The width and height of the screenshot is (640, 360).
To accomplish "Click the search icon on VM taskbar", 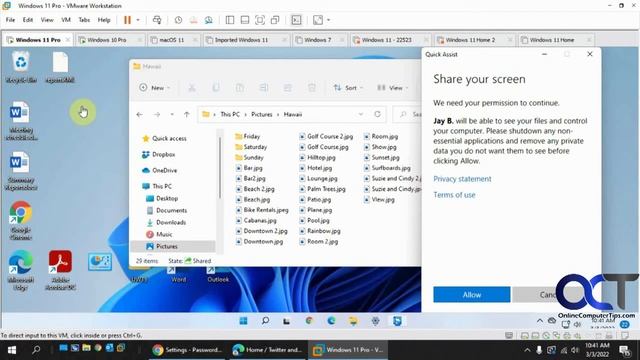I will pos(265,321).
